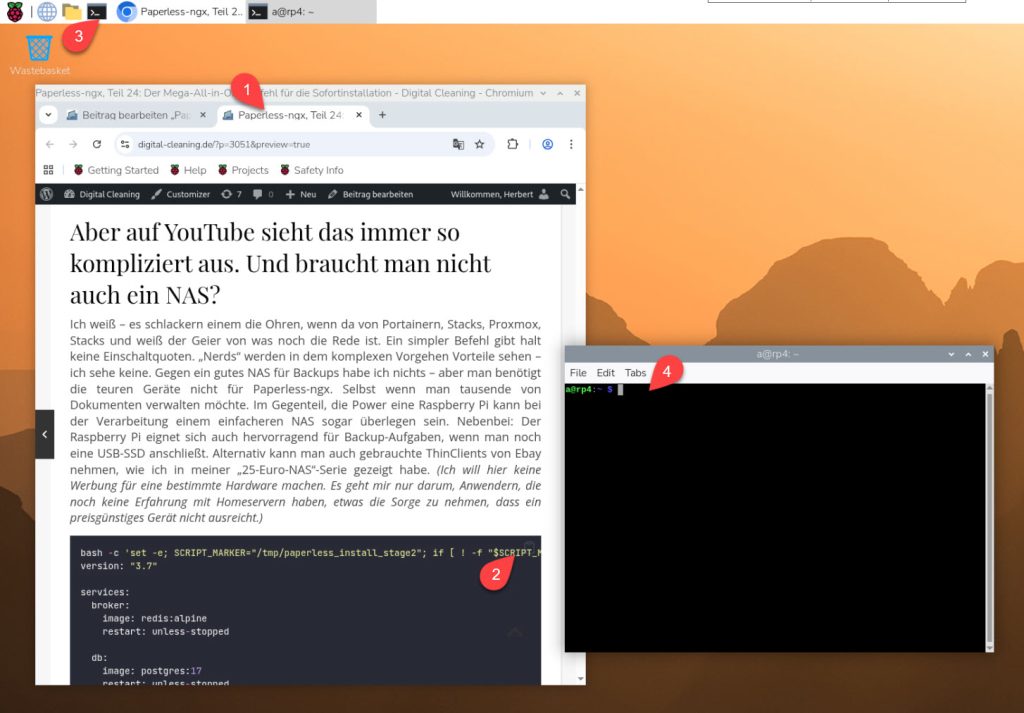Open the Chromium extensions puzzle icon
Image resolution: width=1024 pixels, height=713 pixels.
(x=513, y=144)
